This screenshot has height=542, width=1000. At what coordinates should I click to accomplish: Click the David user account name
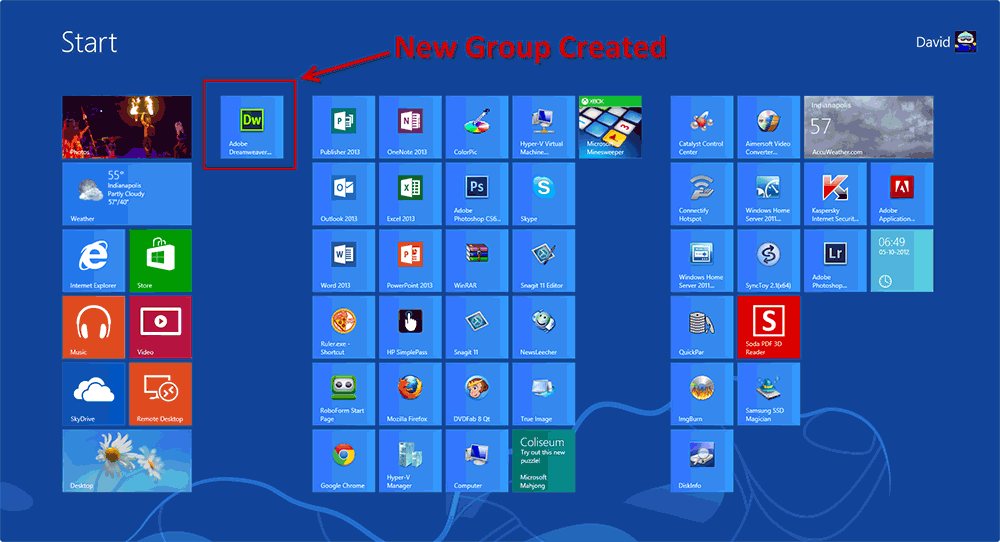click(x=932, y=42)
